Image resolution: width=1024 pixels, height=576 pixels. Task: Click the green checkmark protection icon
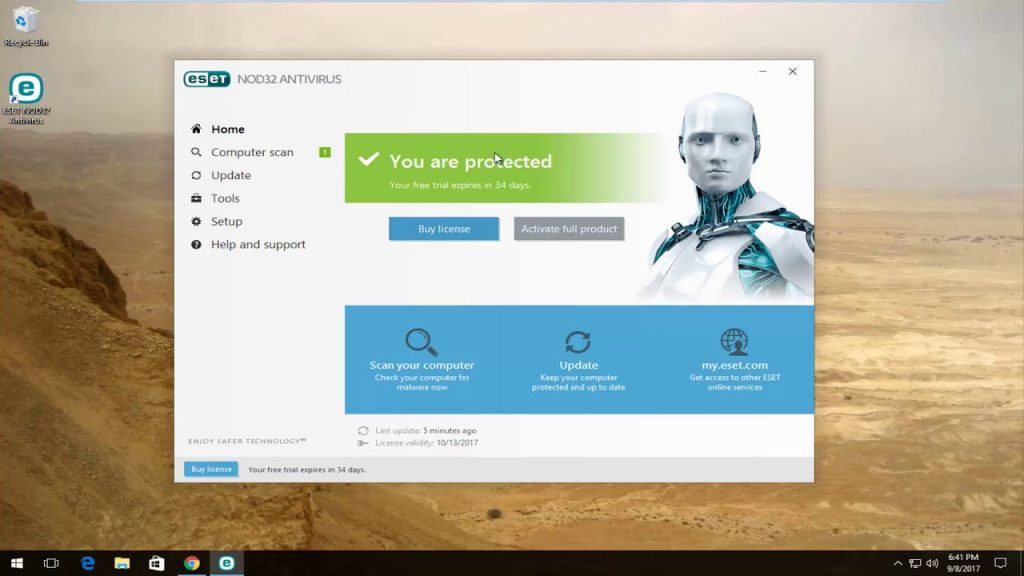coord(368,159)
